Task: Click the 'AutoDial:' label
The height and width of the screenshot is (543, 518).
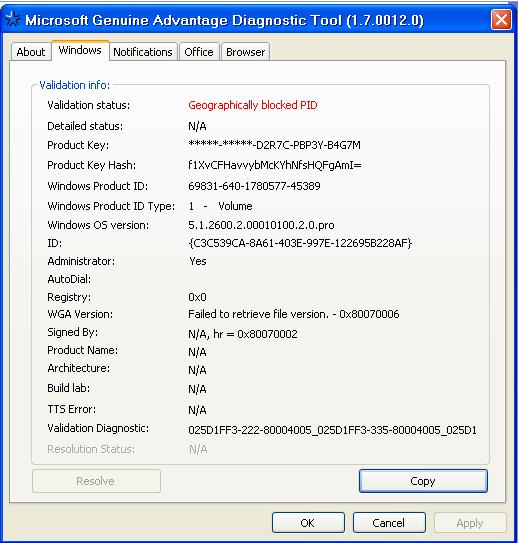Action: 69,279
